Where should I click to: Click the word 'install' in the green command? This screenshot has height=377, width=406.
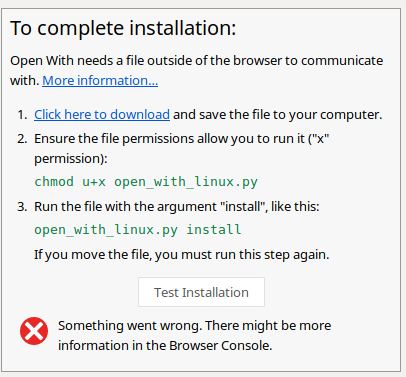coord(214,230)
